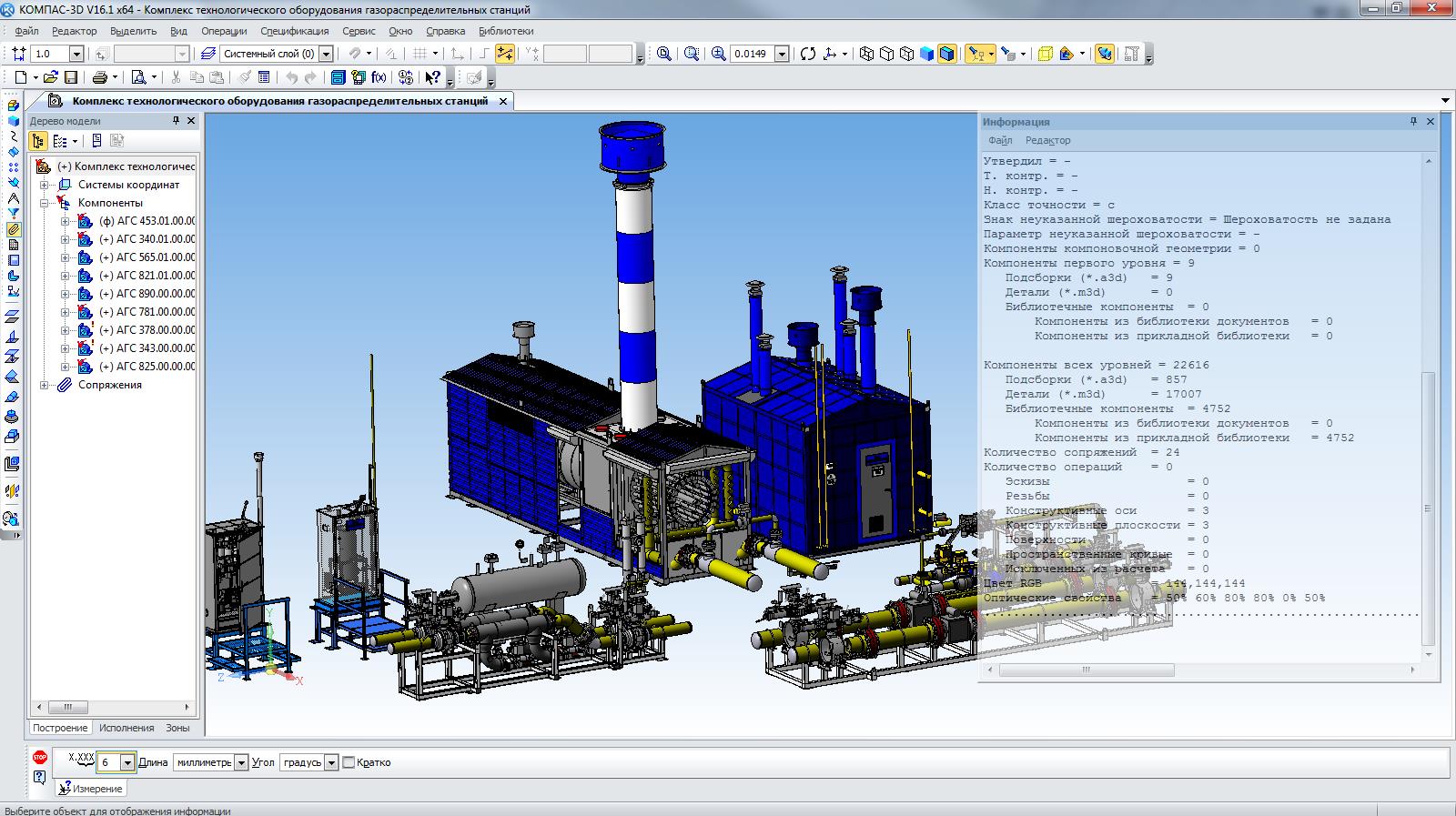
Task: Click the Save document icon
Action: 71,78
